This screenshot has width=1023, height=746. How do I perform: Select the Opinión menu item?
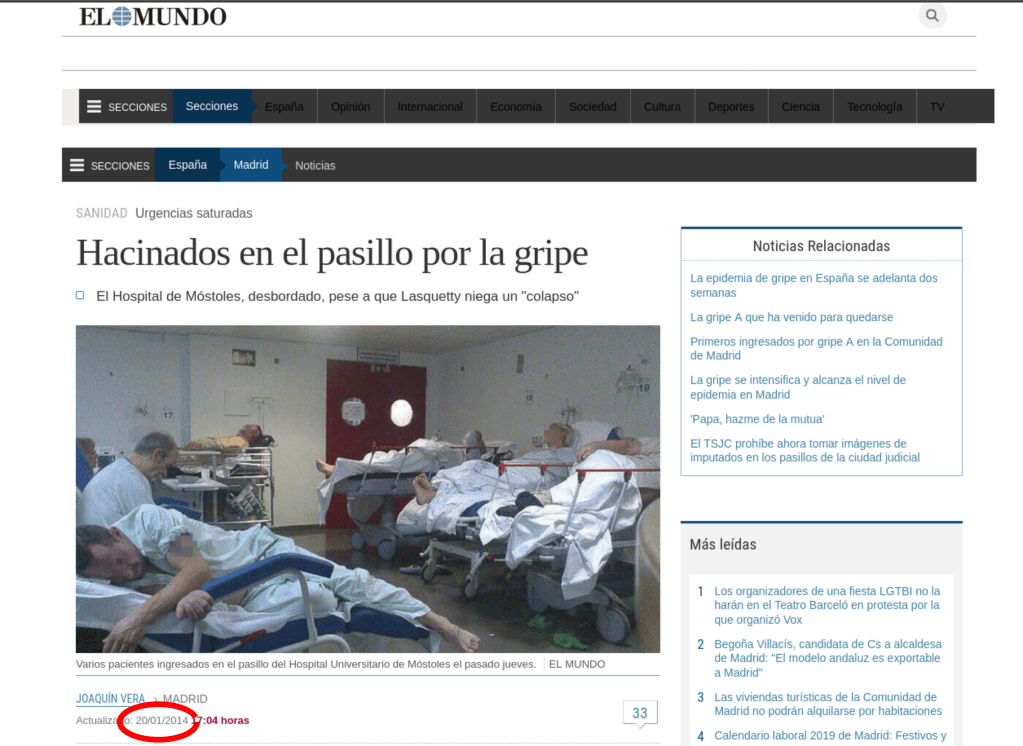point(350,107)
